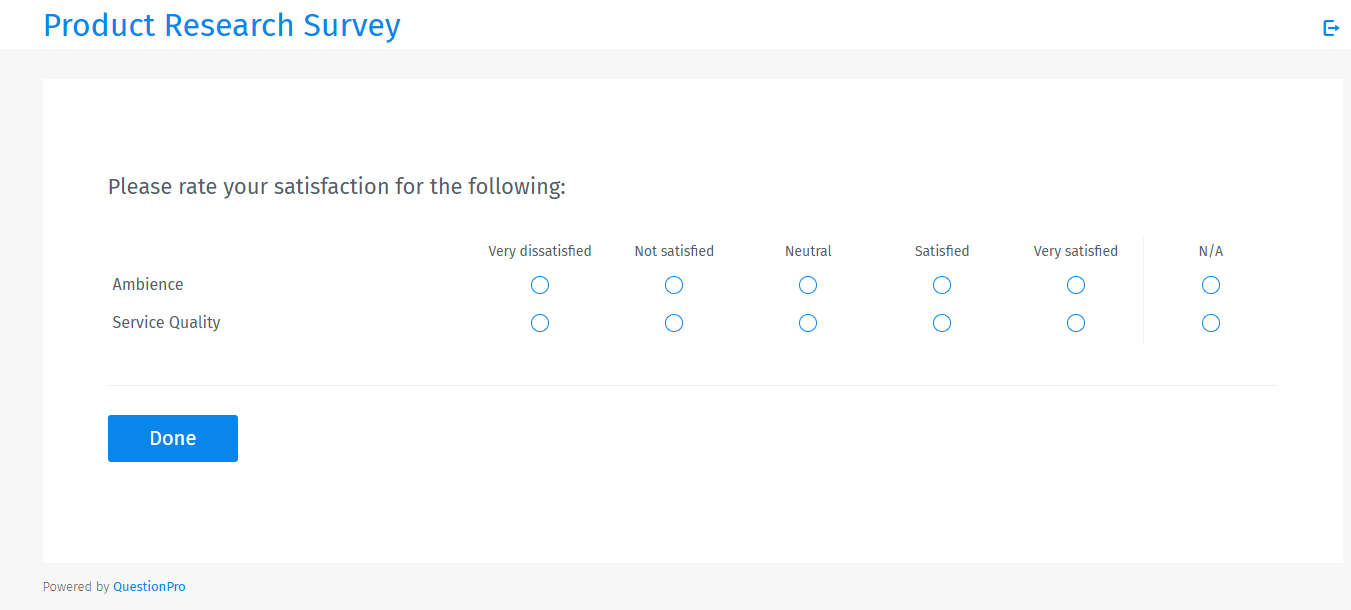
Task: Select Very dissatisfied for Service Quality
Action: coord(540,323)
